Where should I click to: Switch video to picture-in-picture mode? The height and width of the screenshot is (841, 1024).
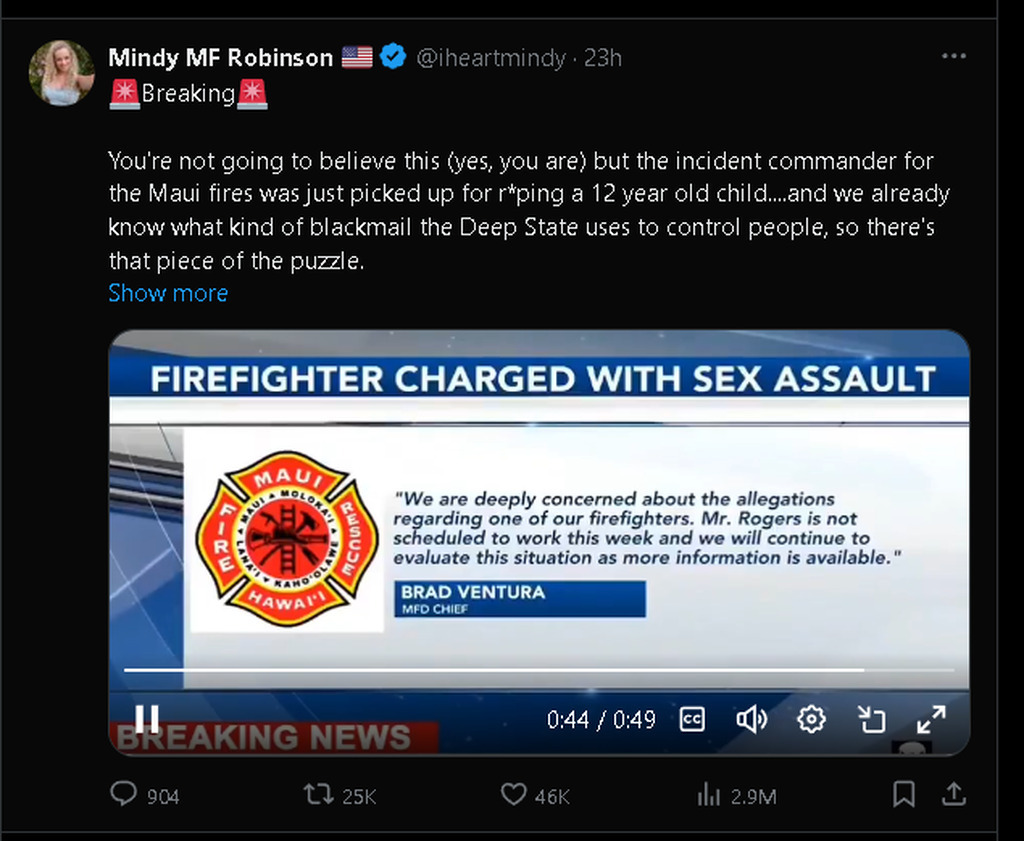point(872,719)
